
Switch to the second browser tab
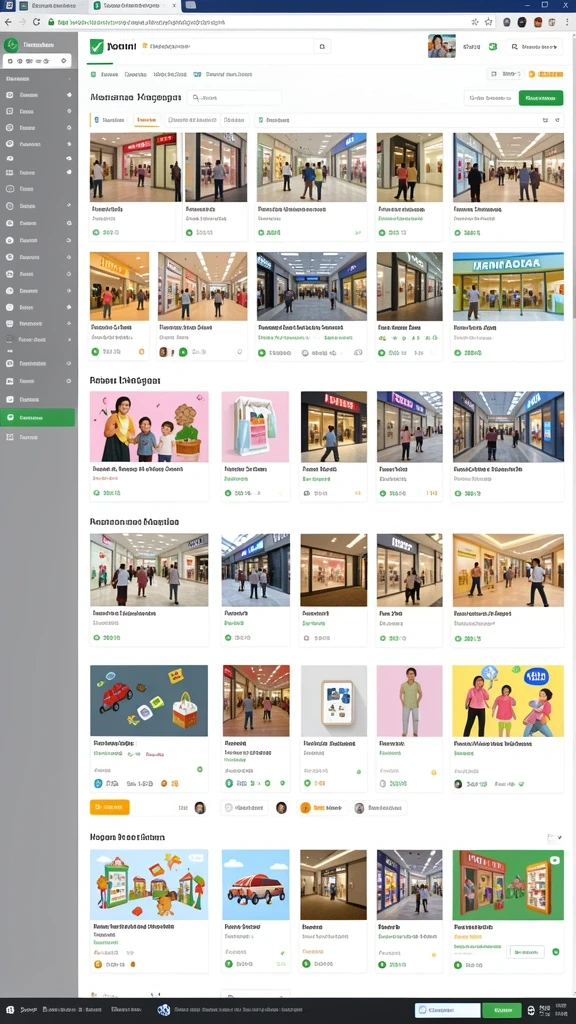point(133,6)
